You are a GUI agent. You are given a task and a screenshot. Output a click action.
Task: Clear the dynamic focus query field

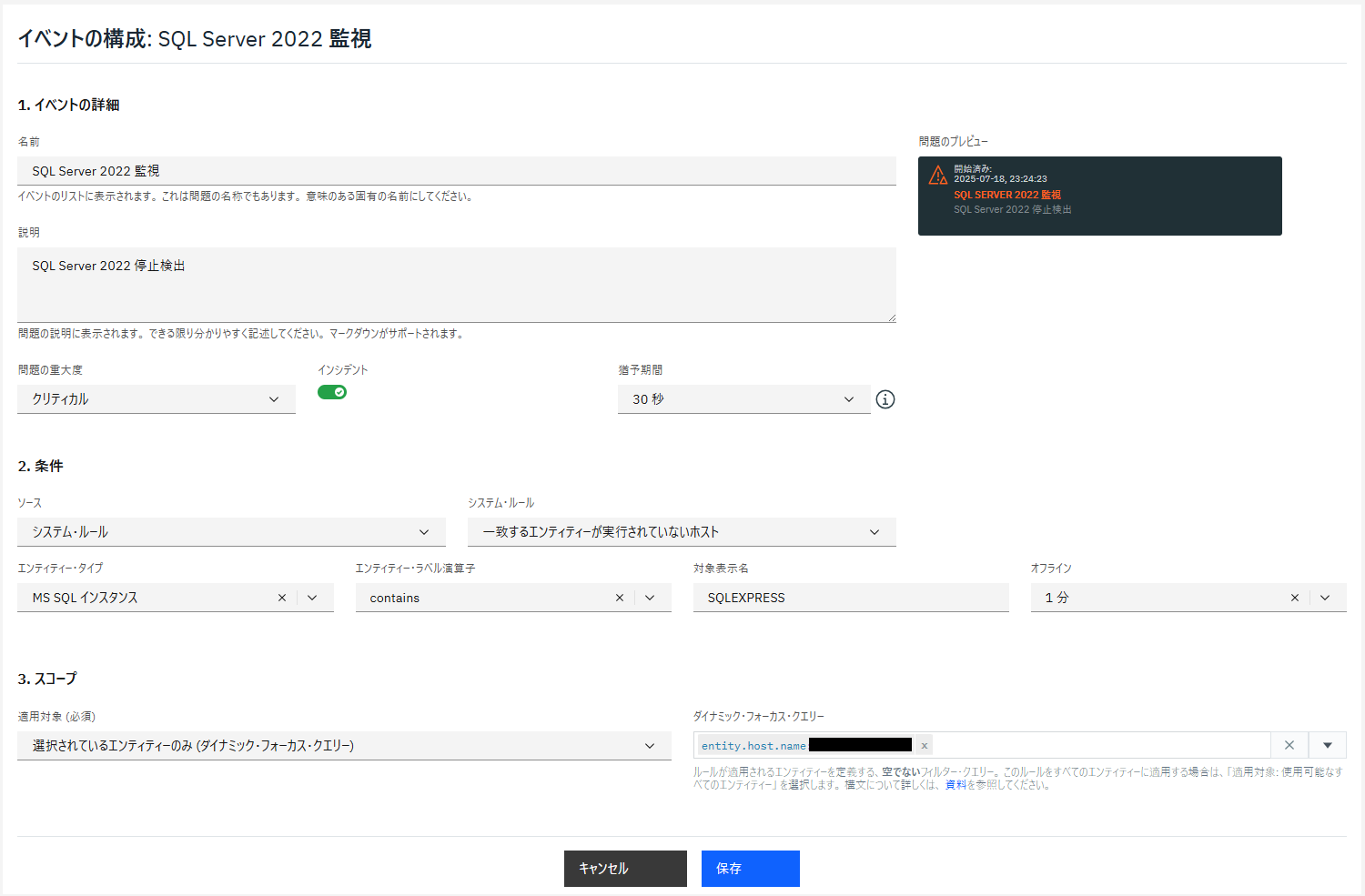tap(1289, 745)
